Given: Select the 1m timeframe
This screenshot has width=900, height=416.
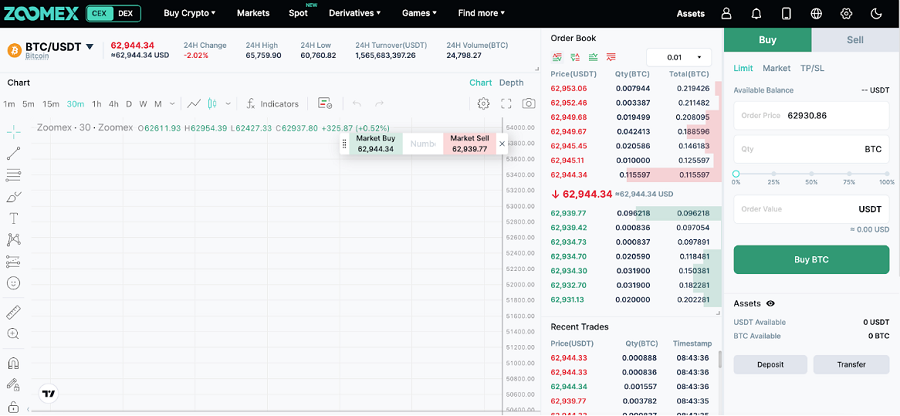Looking at the screenshot, I should (x=9, y=104).
